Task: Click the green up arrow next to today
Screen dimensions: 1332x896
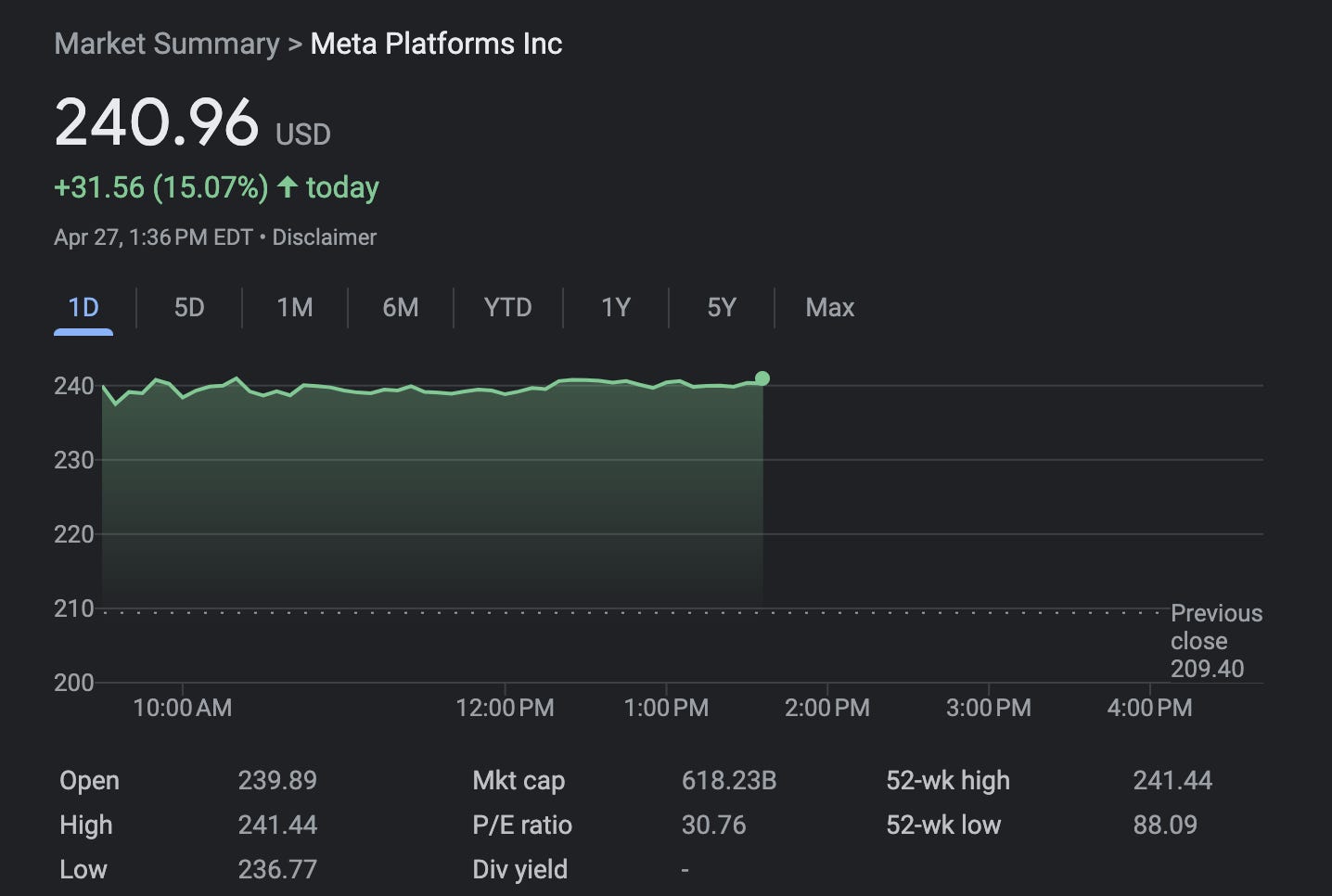Action: click(288, 187)
